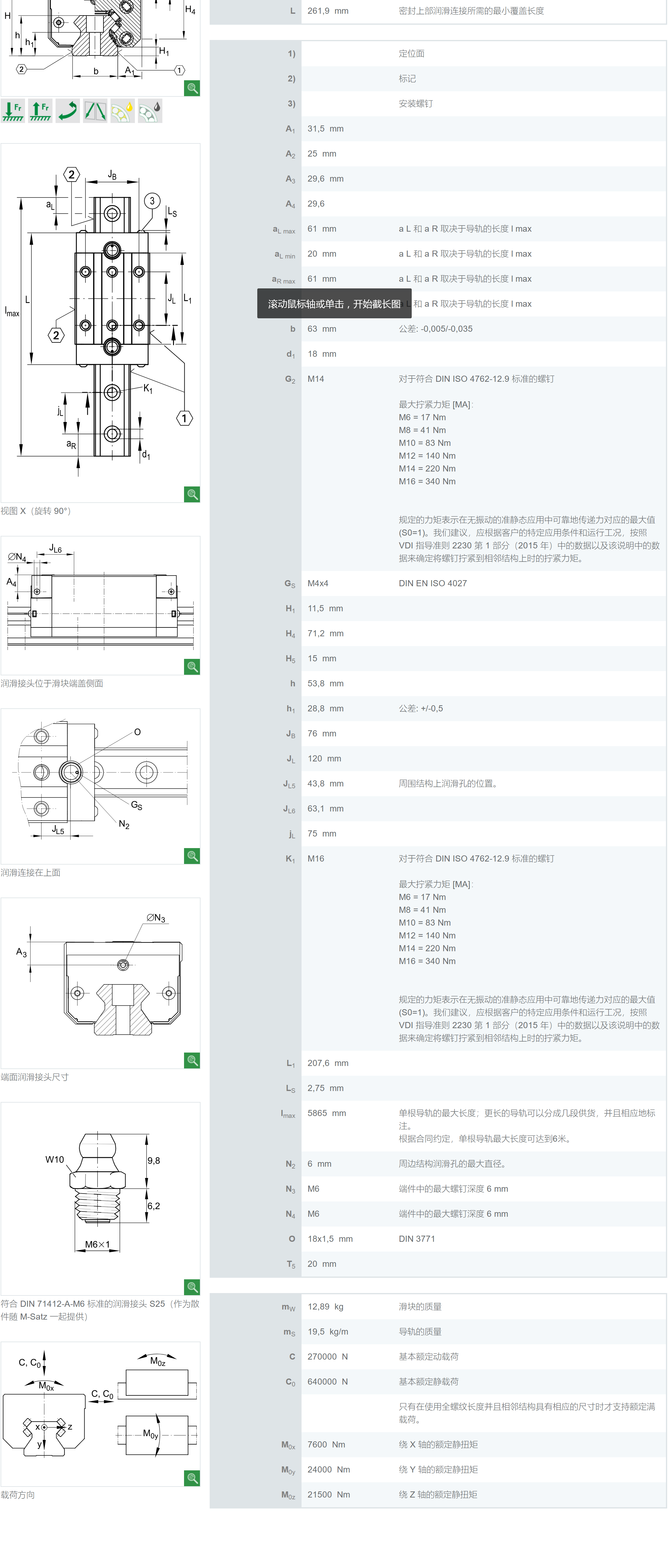669x1568 pixels.
Task: Click the A1 value 31,5 mm
Action: pos(326,129)
